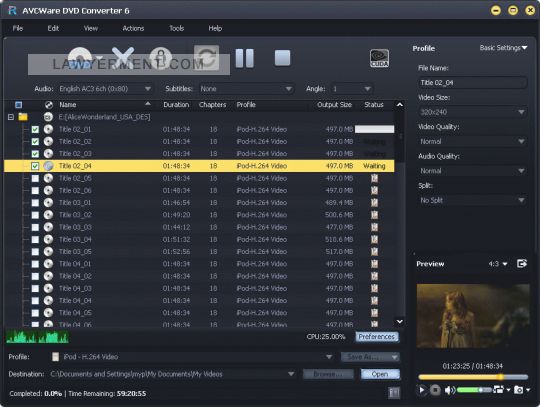Open the Video Quality dropdown

coord(472,141)
